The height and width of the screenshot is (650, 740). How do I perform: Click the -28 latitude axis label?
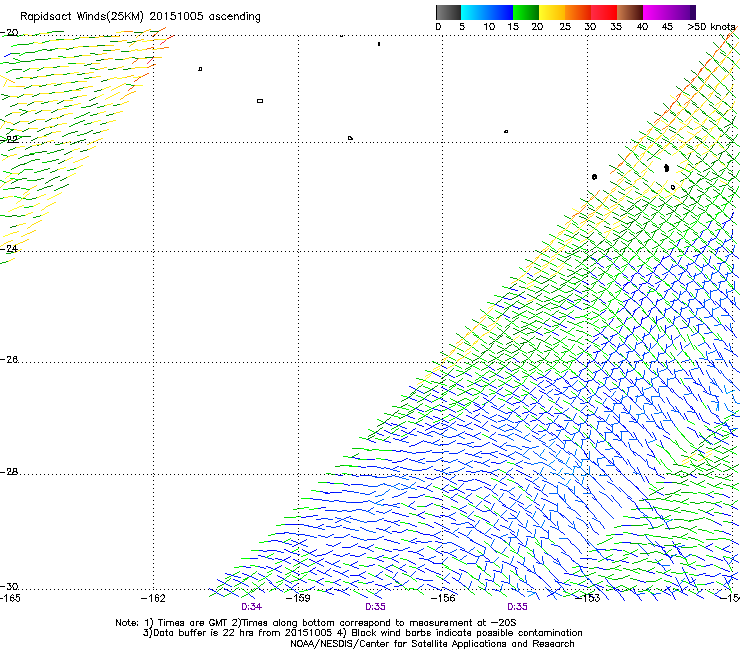point(9,472)
